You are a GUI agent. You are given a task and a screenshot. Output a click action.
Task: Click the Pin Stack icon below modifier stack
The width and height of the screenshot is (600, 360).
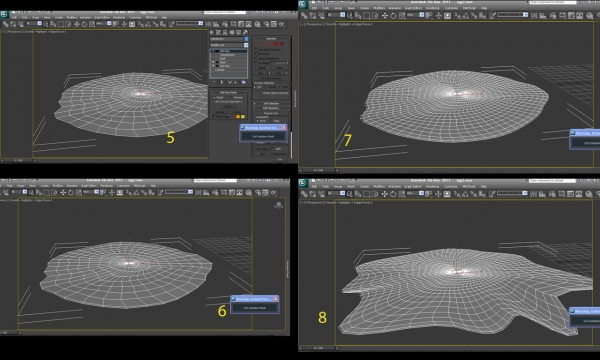(x=214, y=82)
